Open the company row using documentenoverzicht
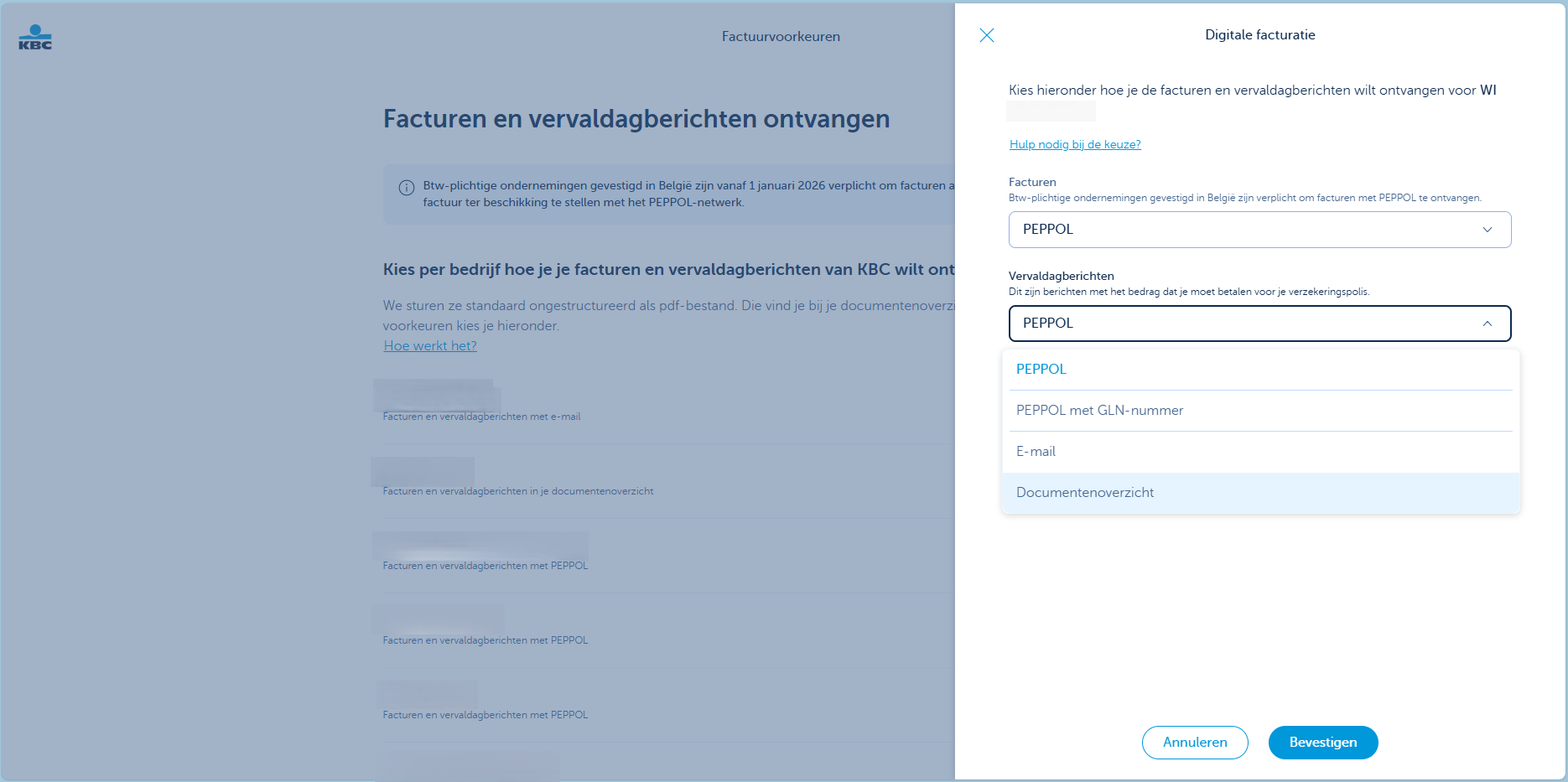 (x=517, y=481)
